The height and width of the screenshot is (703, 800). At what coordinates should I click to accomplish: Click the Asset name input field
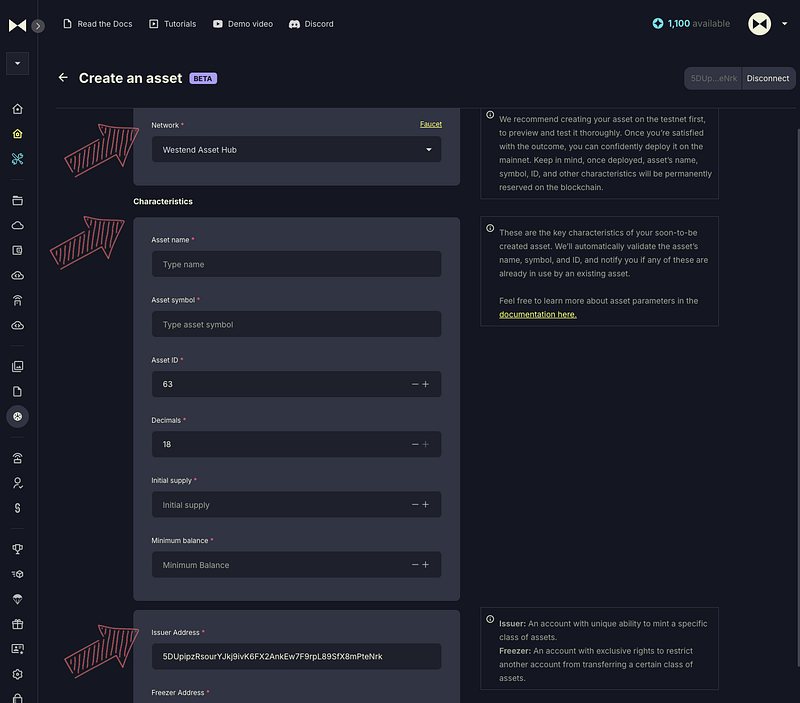point(296,264)
